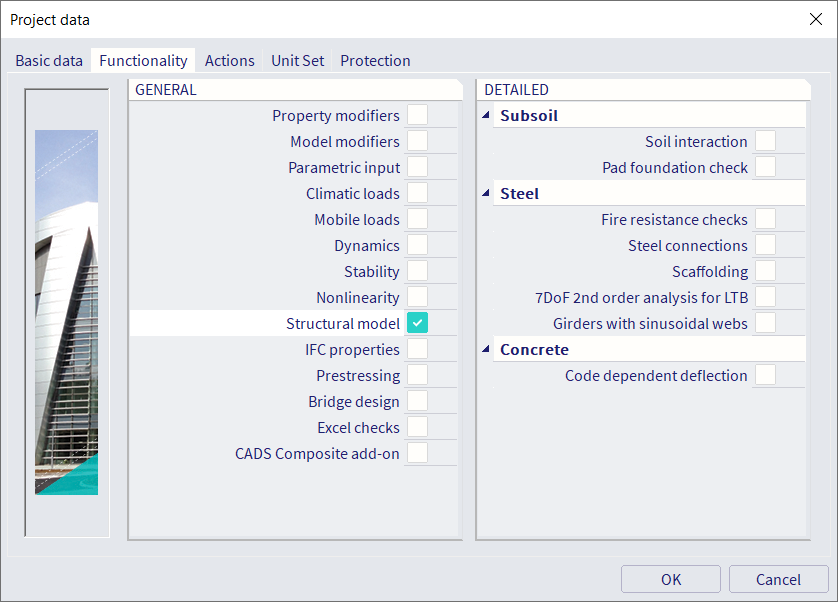Check 7DoF 2nd order analysis for LTB

click(765, 297)
